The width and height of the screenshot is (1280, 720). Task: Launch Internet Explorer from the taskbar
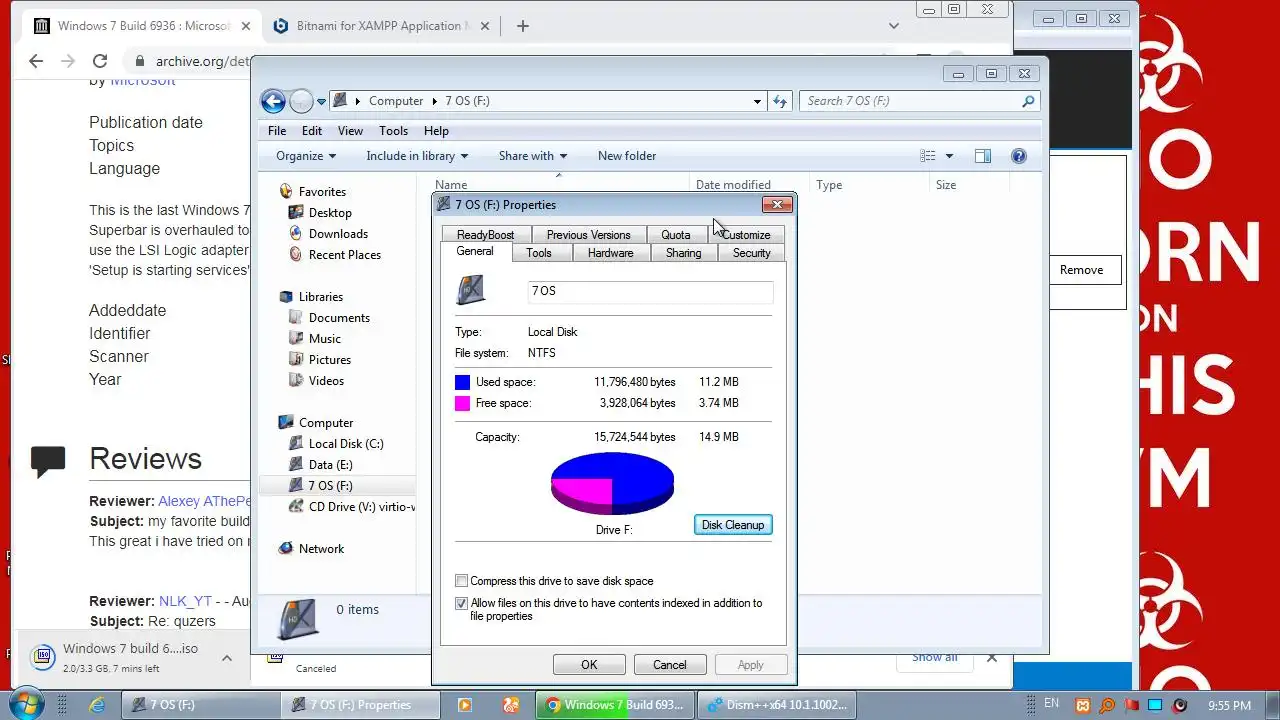97,705
